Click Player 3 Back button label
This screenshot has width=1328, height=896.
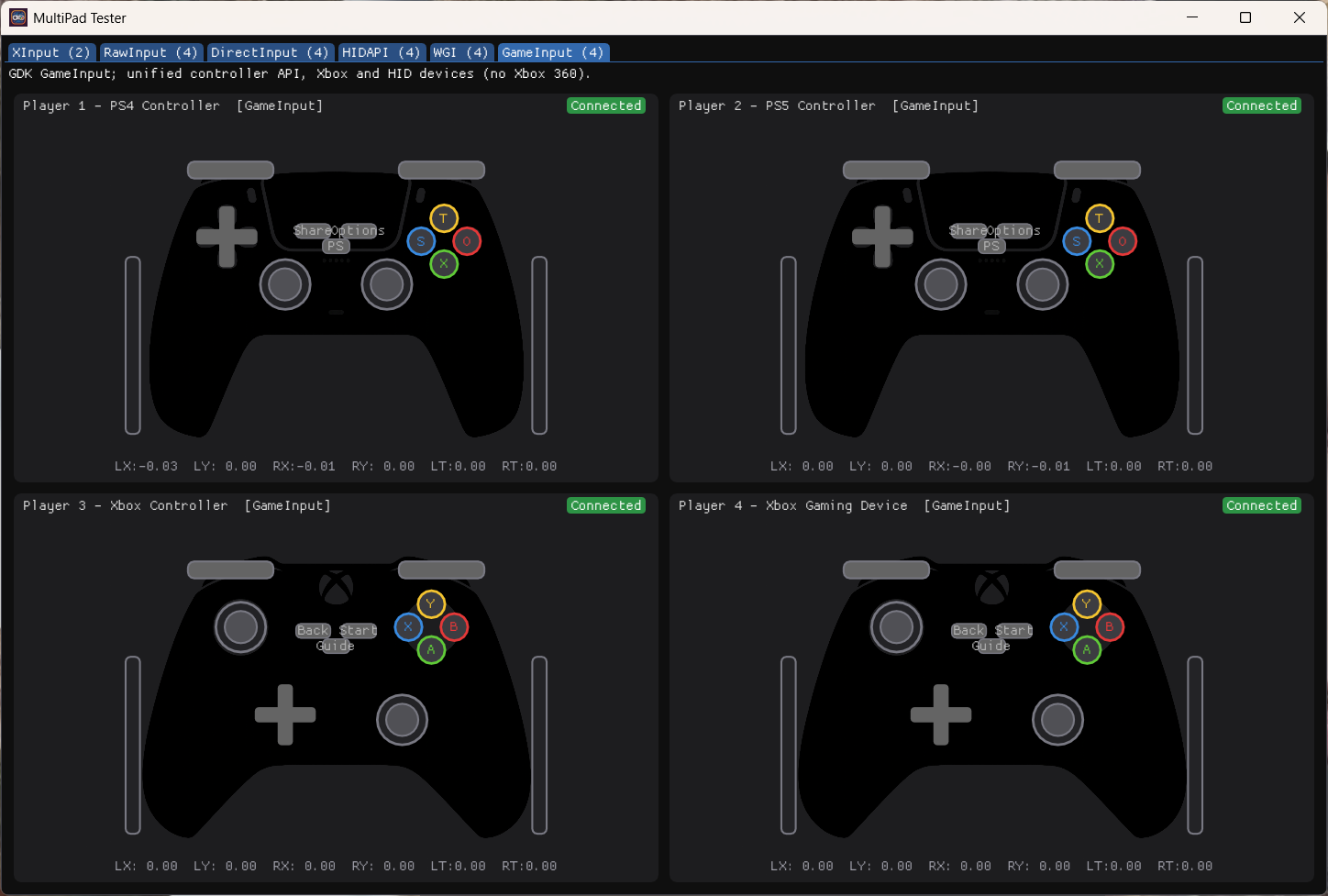coord(313,630)
